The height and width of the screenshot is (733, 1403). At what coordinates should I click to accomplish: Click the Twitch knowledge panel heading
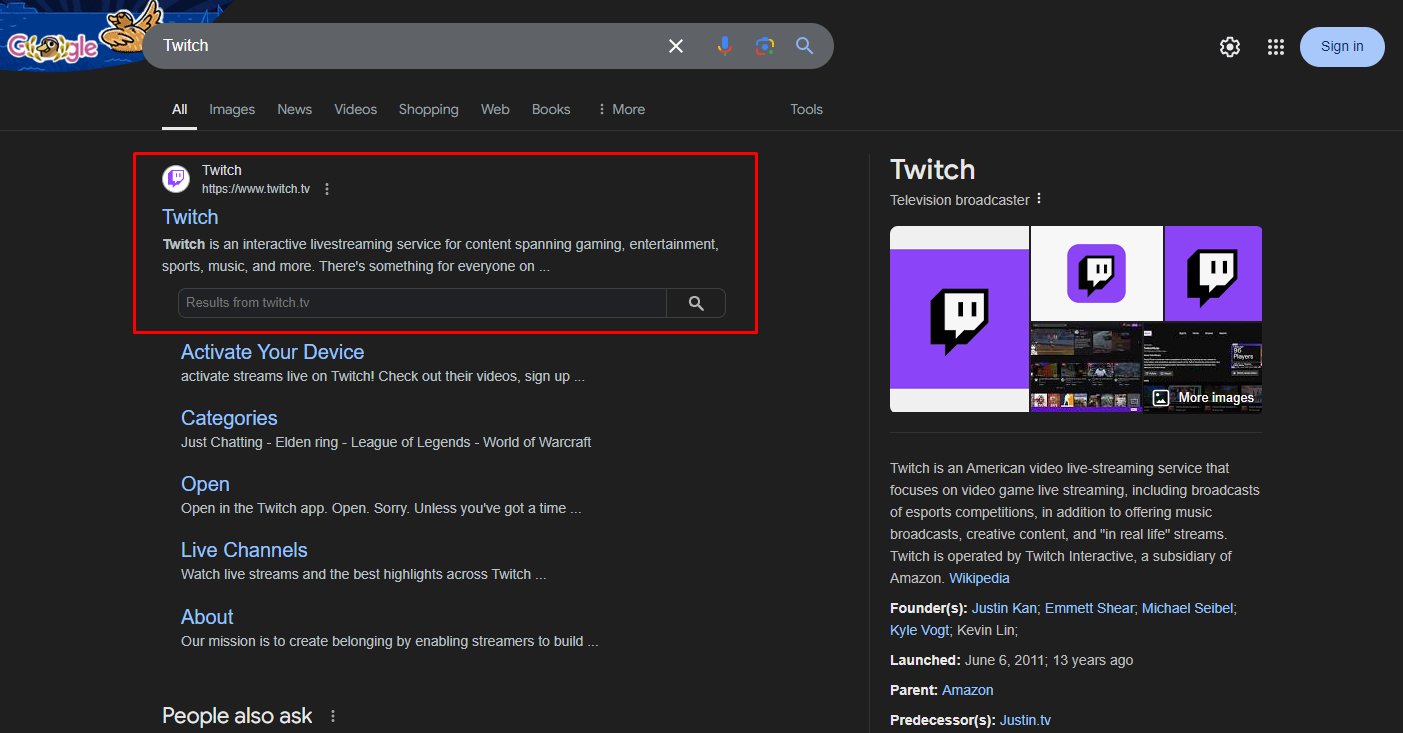click(x=932, y=170)
